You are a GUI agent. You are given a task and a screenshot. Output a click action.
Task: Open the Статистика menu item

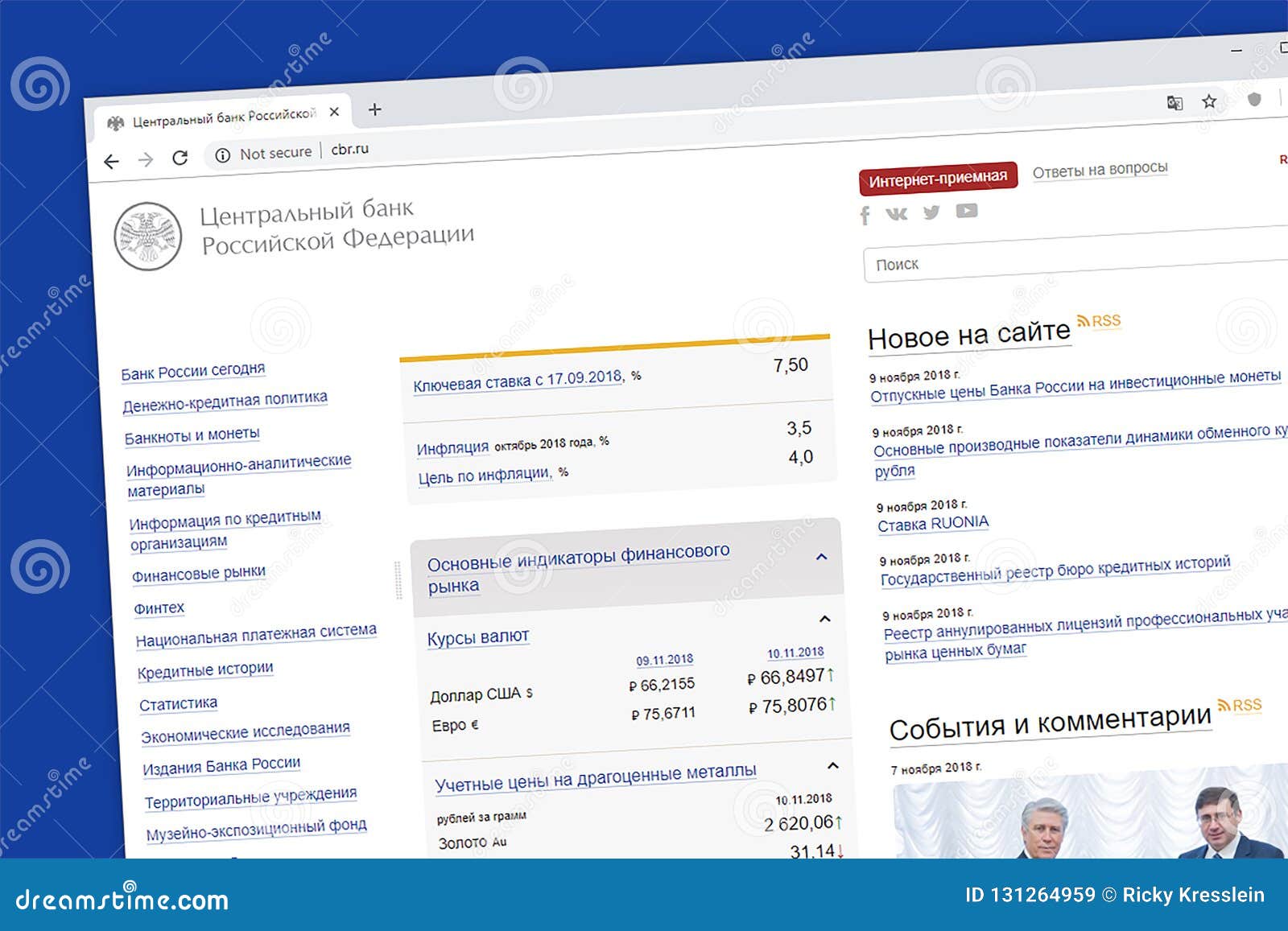pyautogui.click(x=179, y=704)
